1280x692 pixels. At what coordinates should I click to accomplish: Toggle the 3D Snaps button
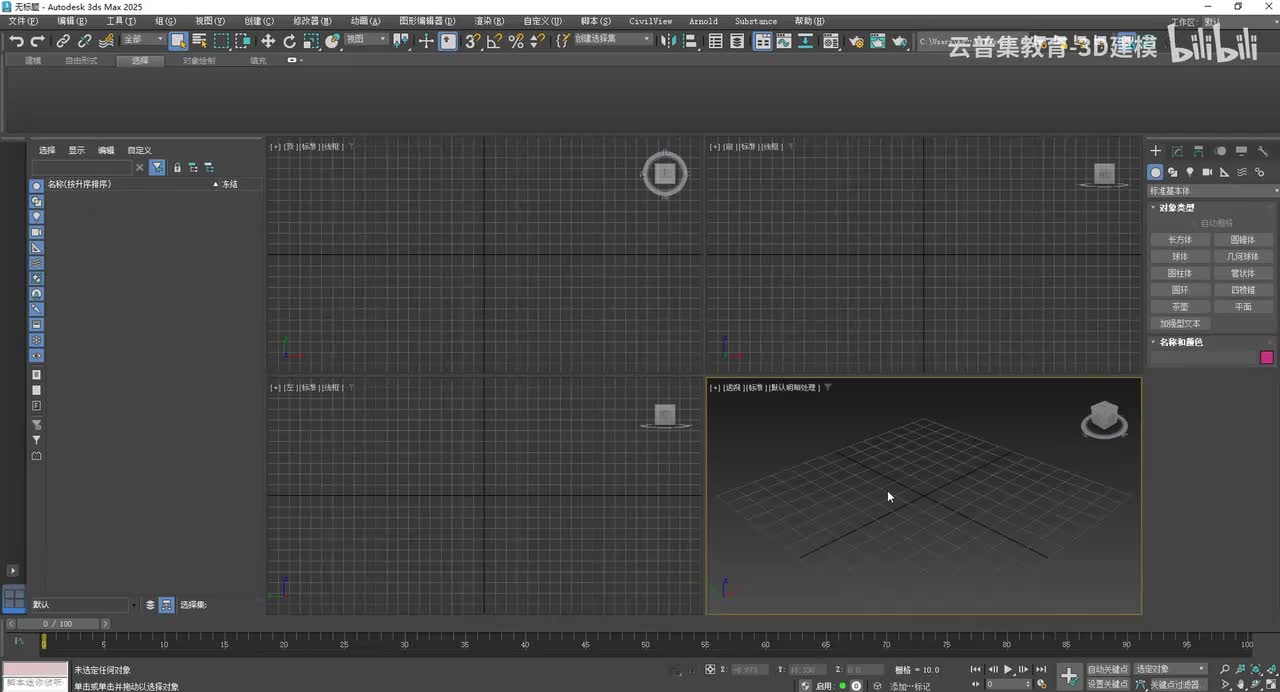(x=472, y=41)
